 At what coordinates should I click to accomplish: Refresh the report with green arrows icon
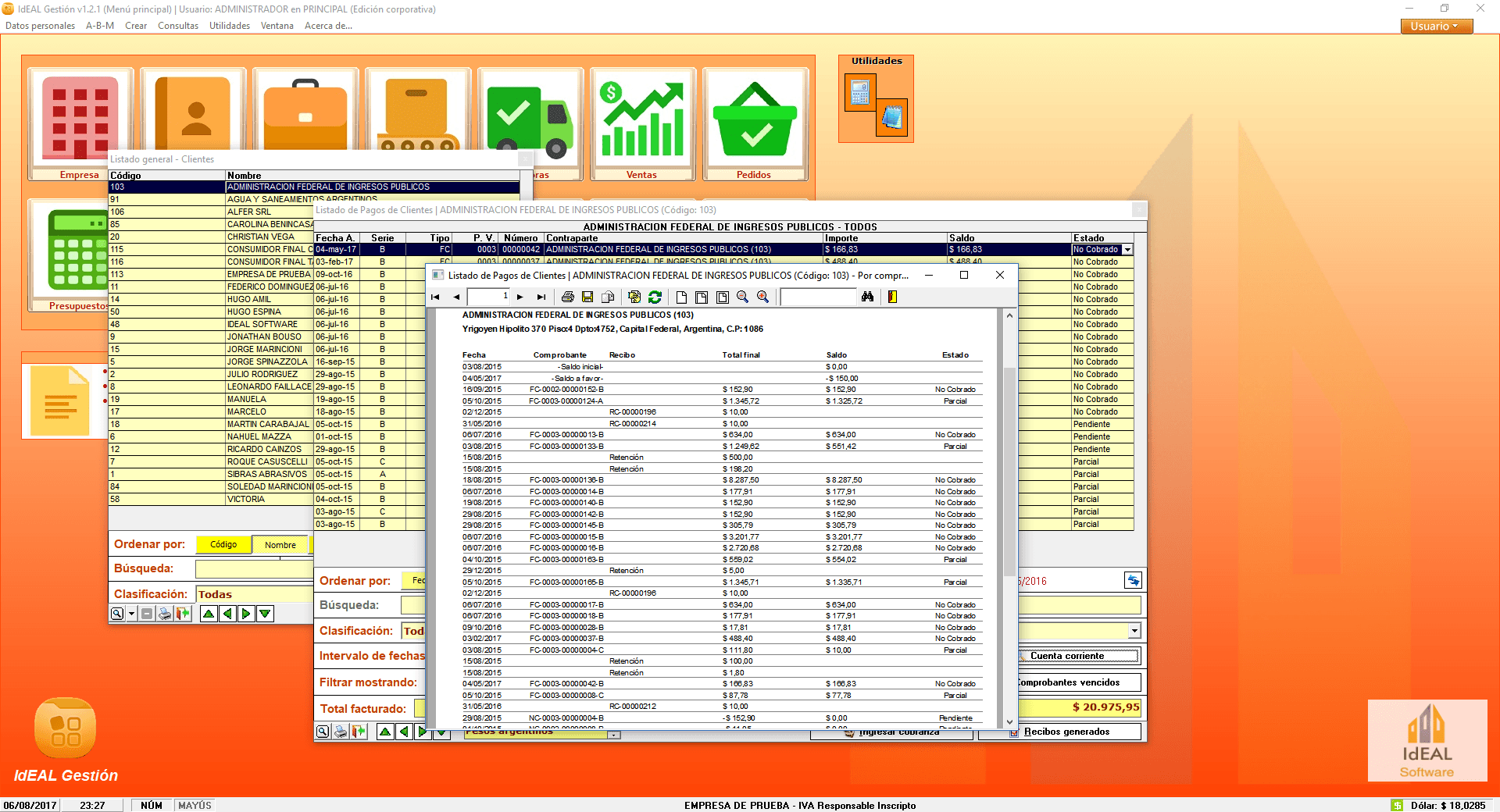[x=655, y=297]
